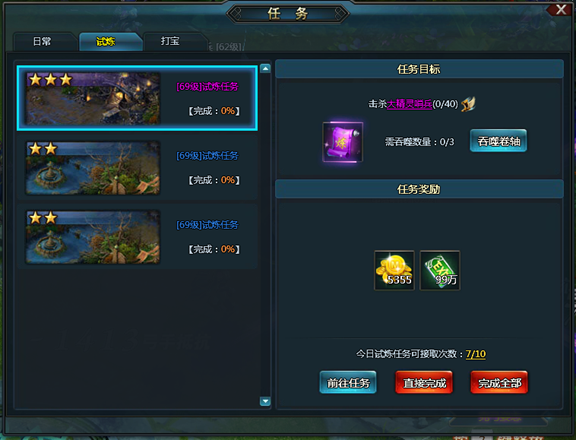Click the winged boot icon beside kill target
The height and width of the screenshot is (440, 576).
(x=468, y=104)
